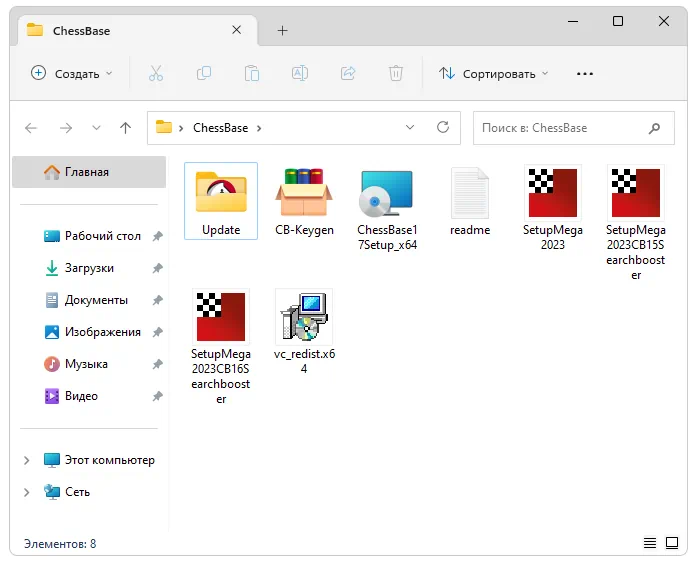
Task: Open Главная in navigation pane
Action: click(x=89, y=172)
